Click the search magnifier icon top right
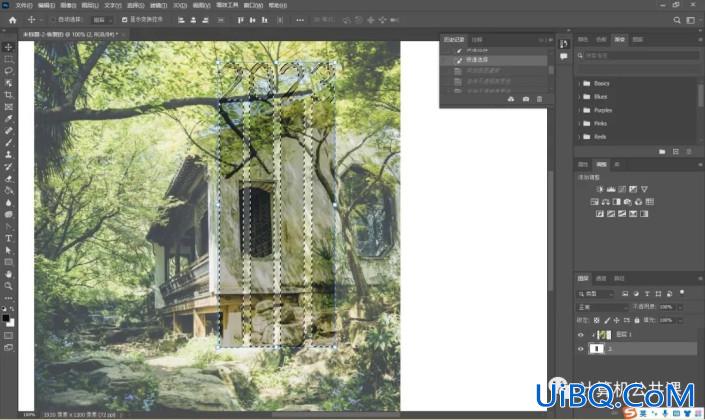Image resolution: width=705 pixels, height=420 pixels. click(x=677, y=20)
